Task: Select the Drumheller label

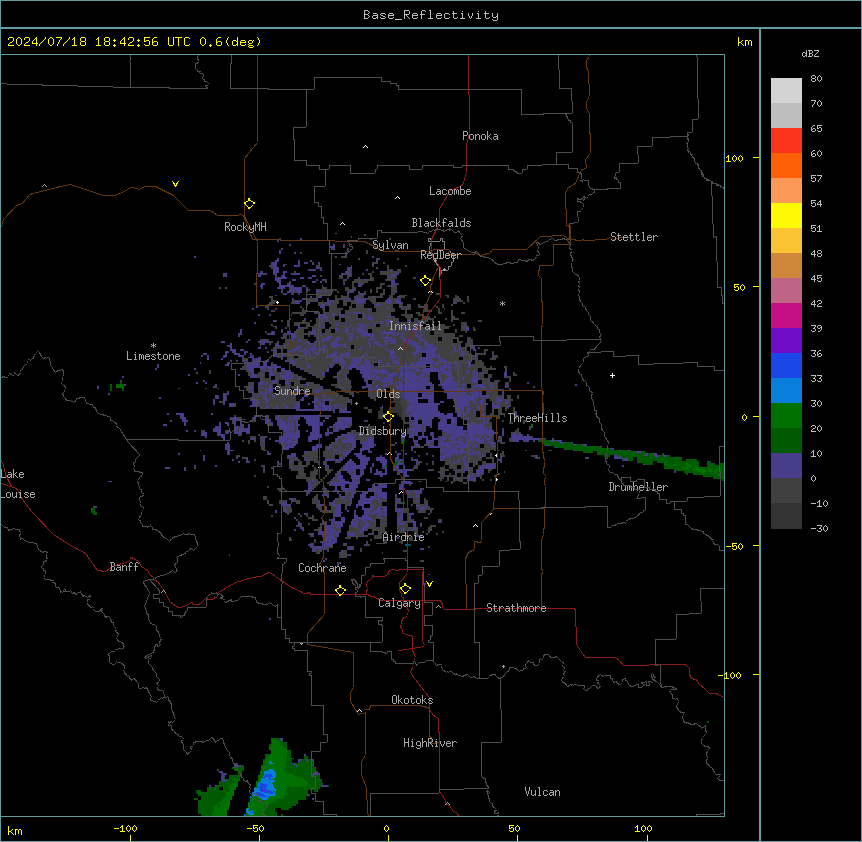Action: 638,487
